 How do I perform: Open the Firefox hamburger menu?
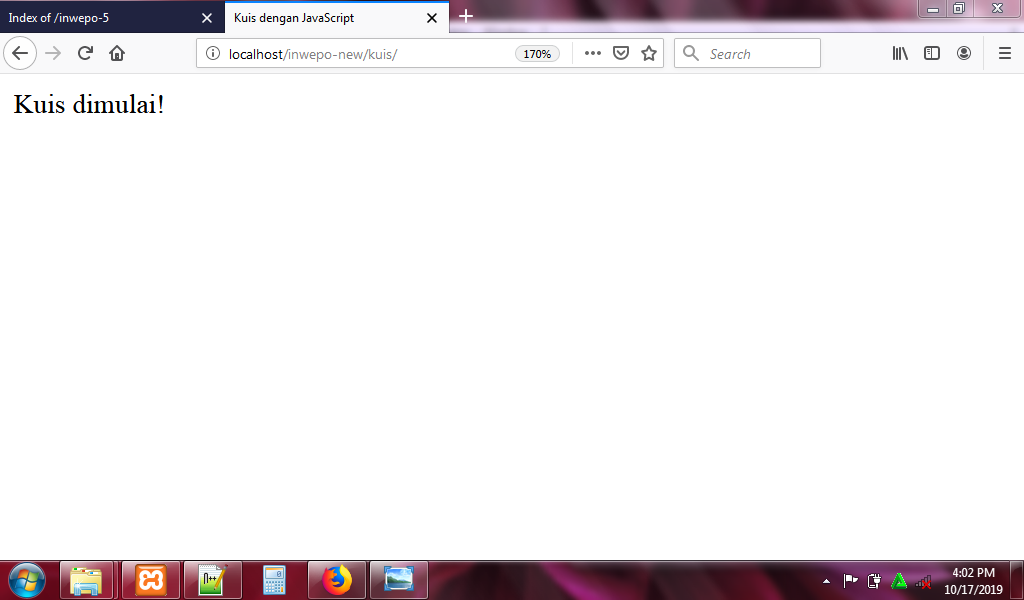coord(1005,54)
